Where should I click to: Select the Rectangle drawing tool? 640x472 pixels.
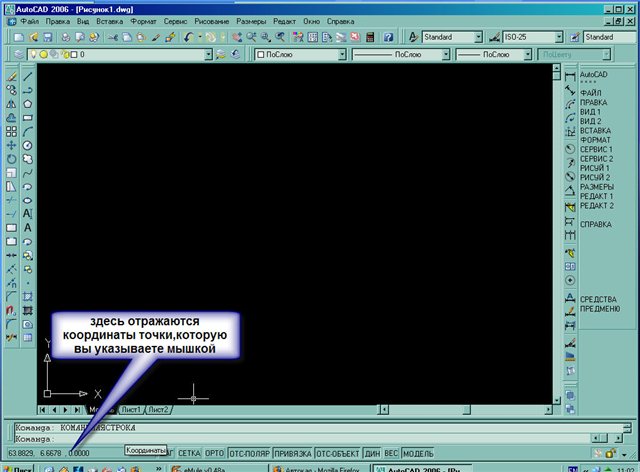pos(28,117)
